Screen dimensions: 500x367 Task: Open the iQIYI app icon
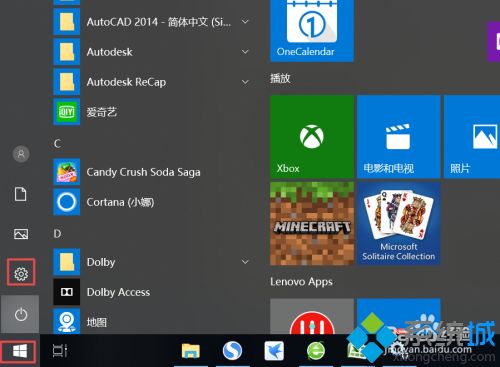pos(67,112)
